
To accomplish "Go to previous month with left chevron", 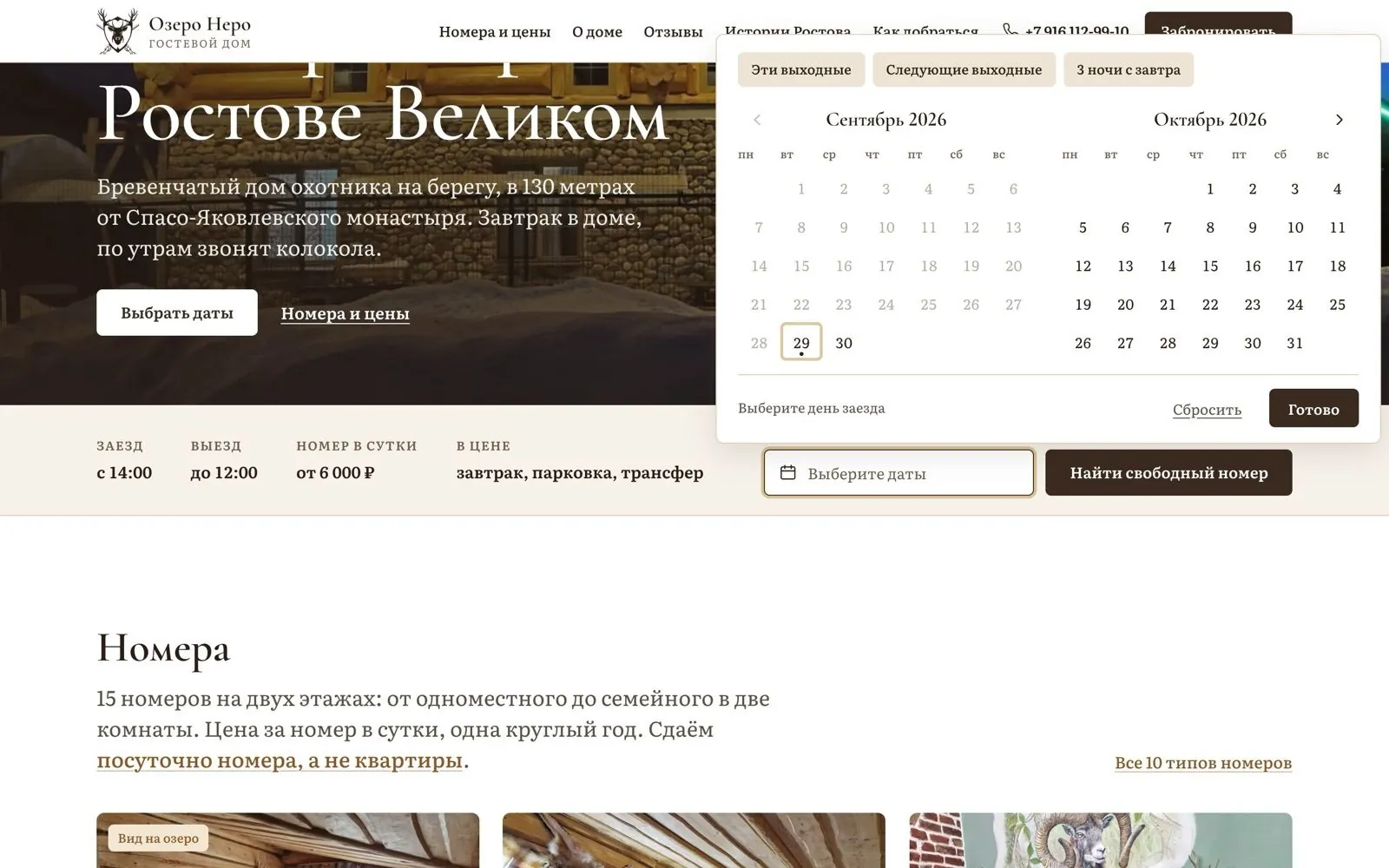I will click(757, 120).
